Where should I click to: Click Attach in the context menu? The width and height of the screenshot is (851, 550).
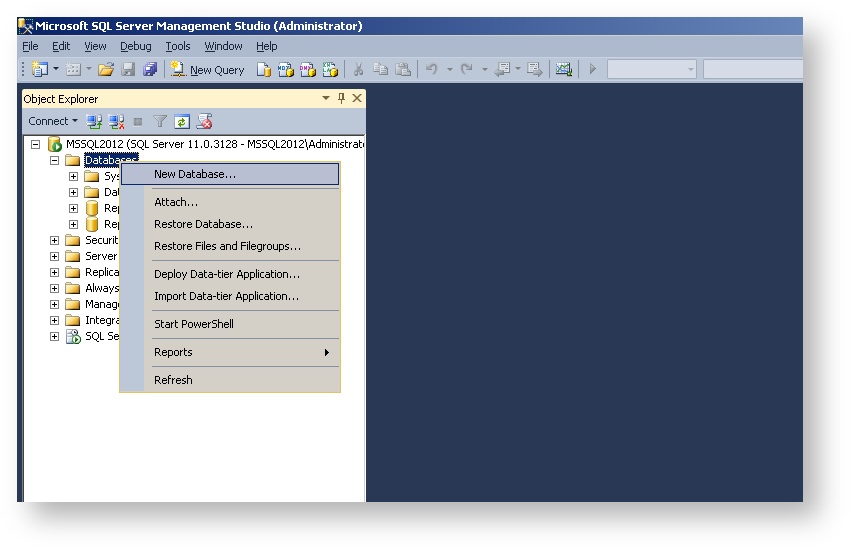(176, 202)
